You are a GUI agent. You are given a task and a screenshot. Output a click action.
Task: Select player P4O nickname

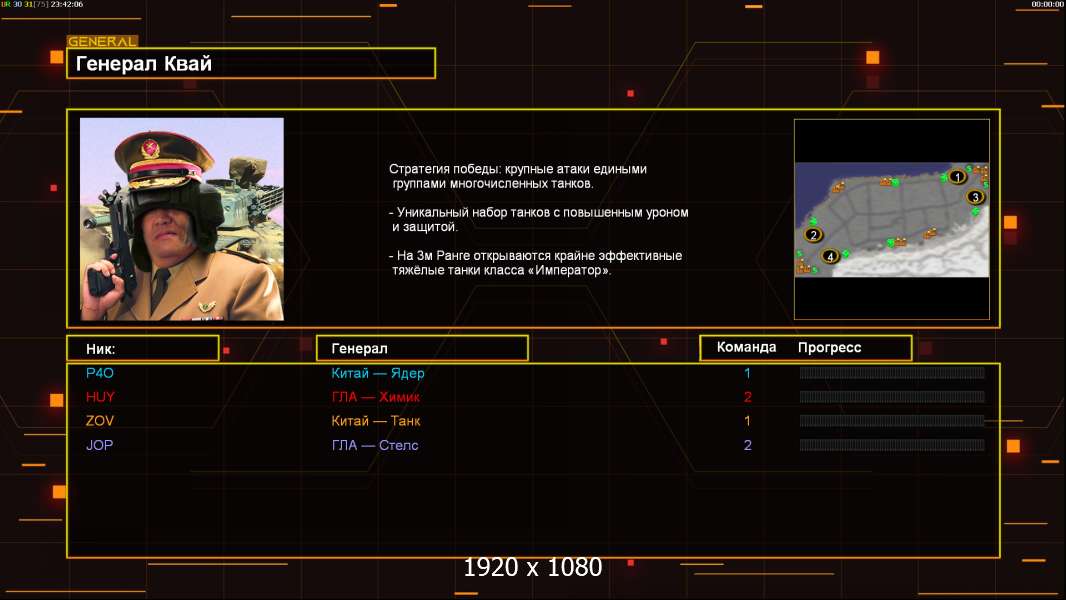pyautogui.click(x=100, y=373)
